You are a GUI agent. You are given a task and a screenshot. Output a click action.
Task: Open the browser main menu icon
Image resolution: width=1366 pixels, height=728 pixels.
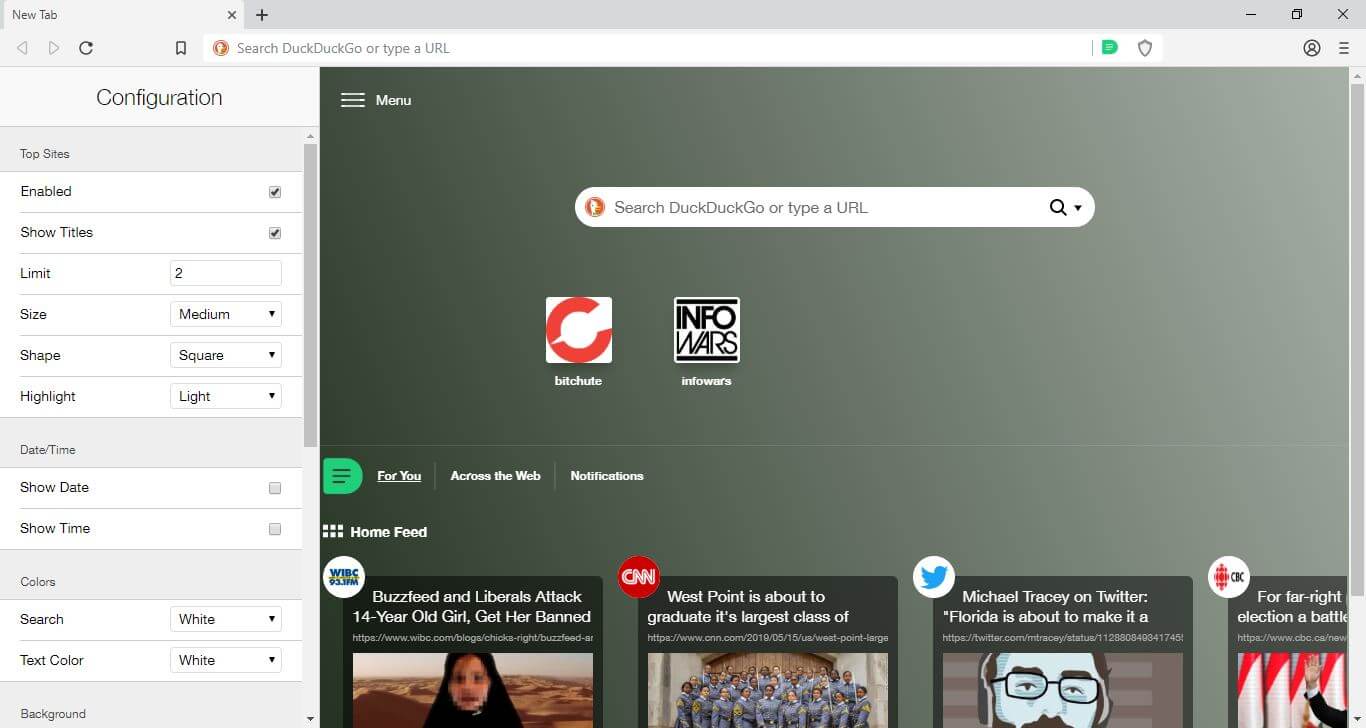point(1344,48)
